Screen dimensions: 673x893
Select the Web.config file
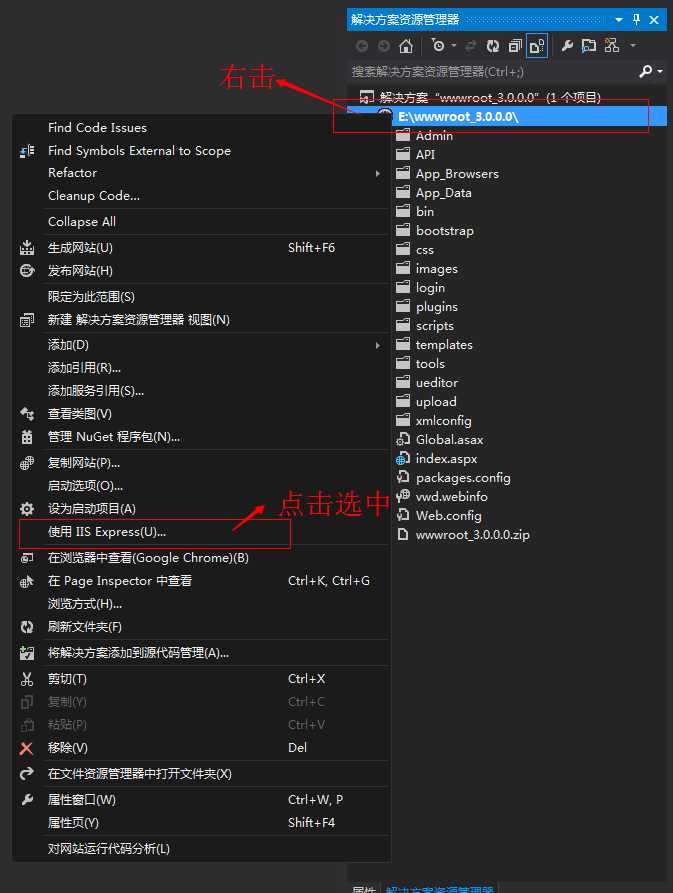point(449,515)
